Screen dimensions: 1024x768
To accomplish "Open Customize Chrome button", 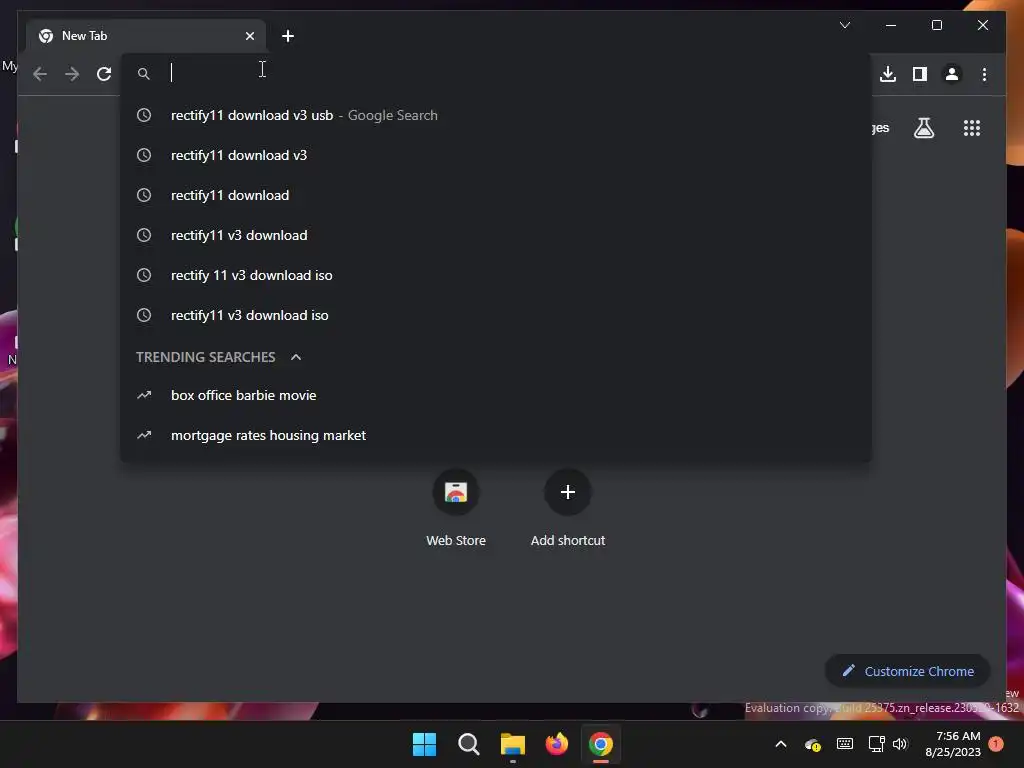I will point(907,671).
